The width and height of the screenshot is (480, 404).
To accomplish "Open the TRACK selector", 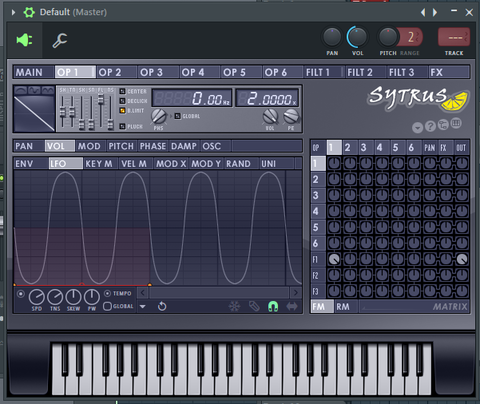I will [x=454, y=37].
